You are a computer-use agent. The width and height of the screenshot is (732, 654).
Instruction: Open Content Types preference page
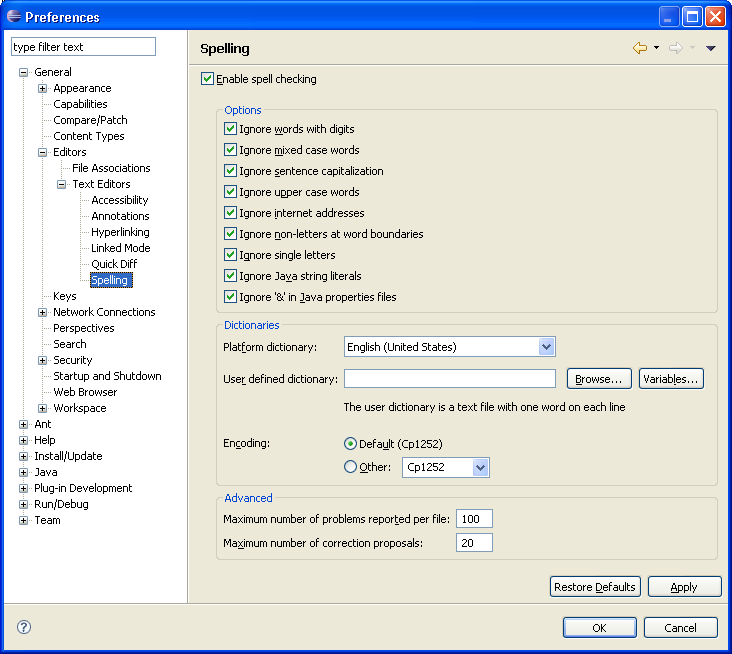pos(89,136)
